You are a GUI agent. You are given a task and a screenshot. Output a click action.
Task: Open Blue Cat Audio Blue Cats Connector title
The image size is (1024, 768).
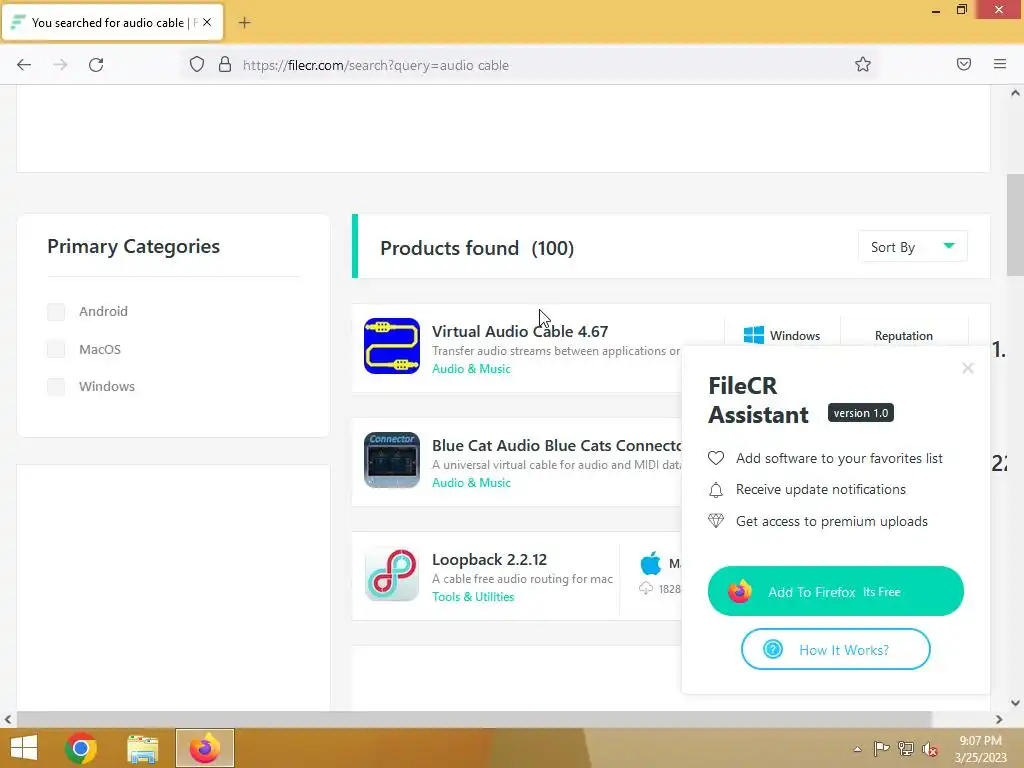(x=556, y=445)
